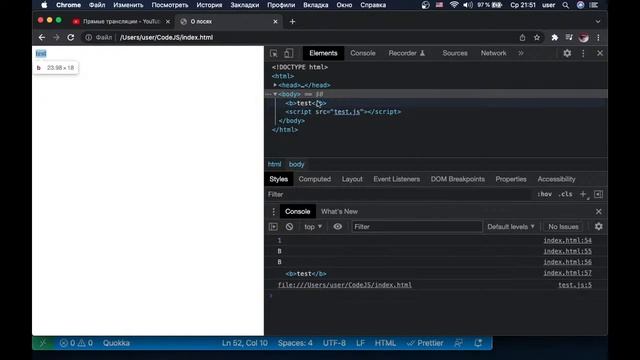Open the Properties pane tab
Viewport: 640px width, 360px height.
pyautogui.click(x=511, y=179)
